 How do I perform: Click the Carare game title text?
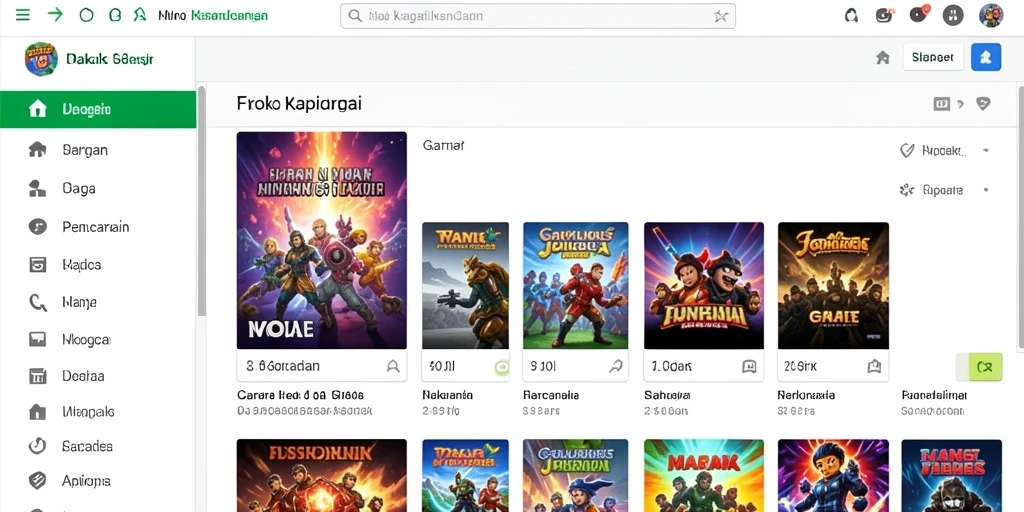pos(300,395)
